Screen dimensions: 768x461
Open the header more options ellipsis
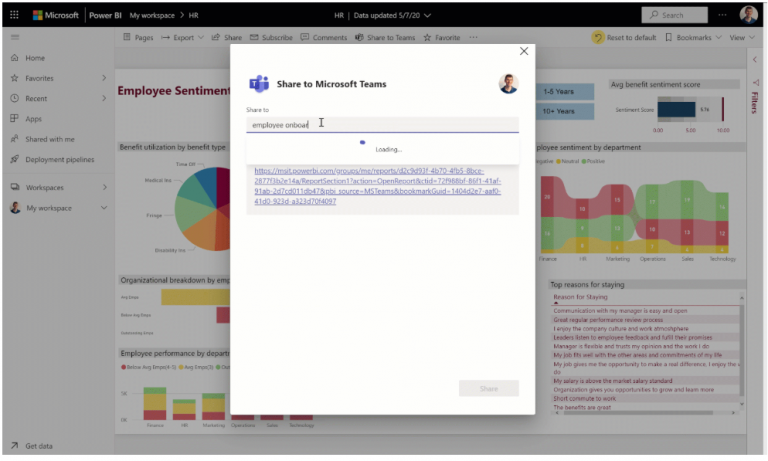pyautogui.click(x=722, y=15)
